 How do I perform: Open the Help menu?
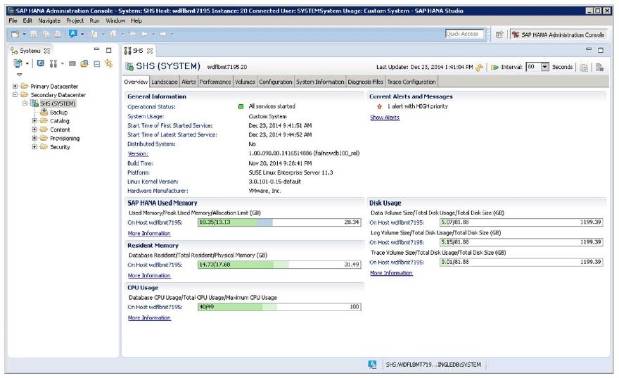point(136,21)
